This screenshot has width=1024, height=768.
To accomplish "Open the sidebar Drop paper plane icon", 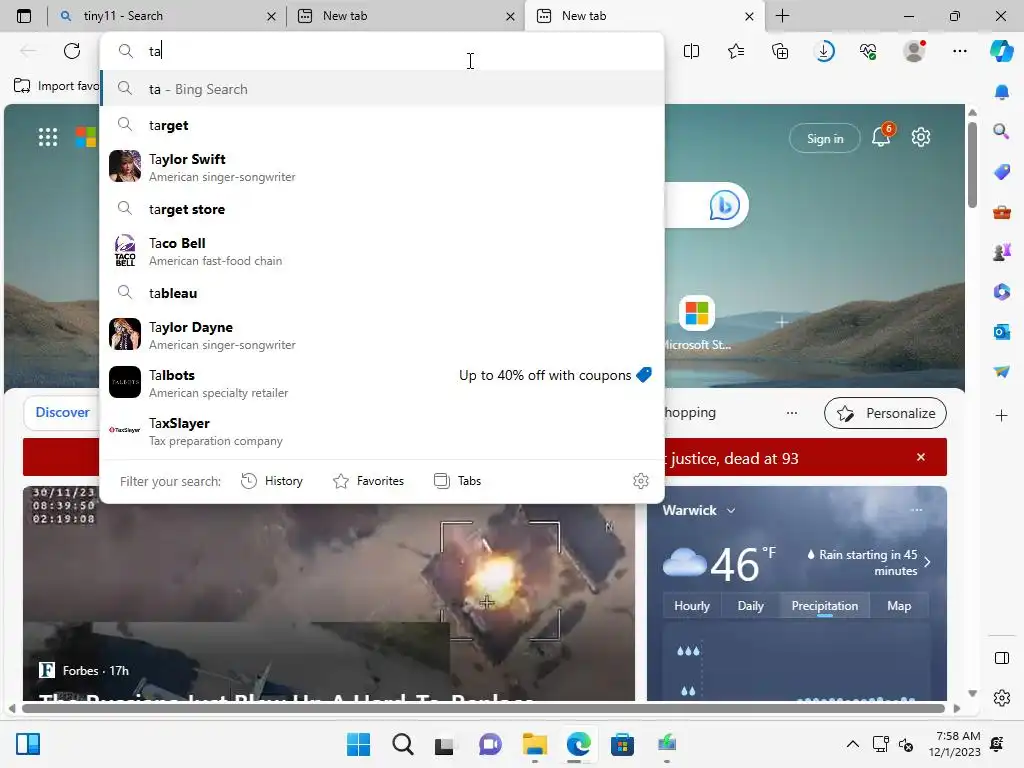I will click(x=1002, y=372).
